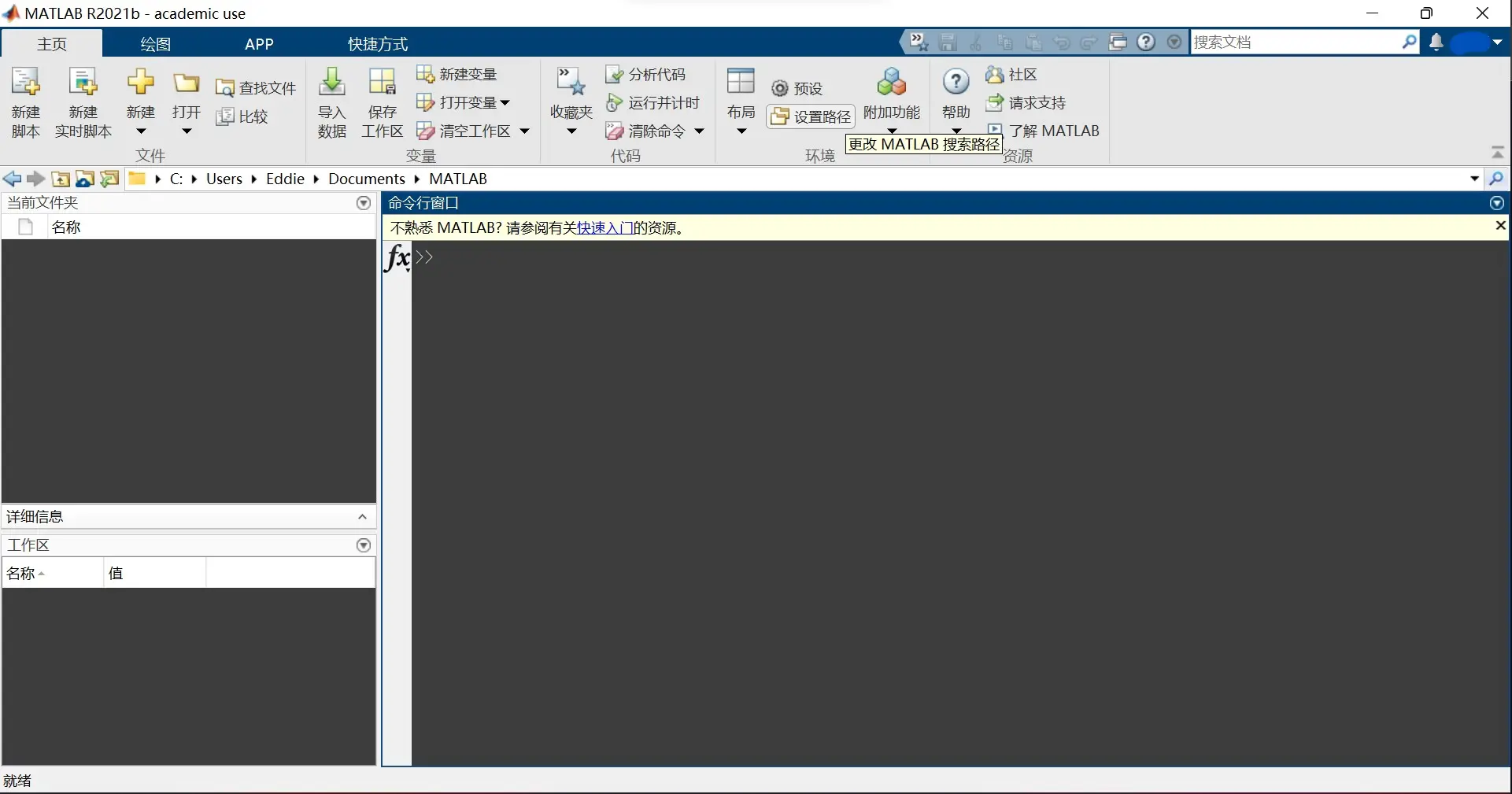The image size is (1512, 794).
Task: Click the 分析代码 (Analyze Code) icon
Action: (614, 75)
